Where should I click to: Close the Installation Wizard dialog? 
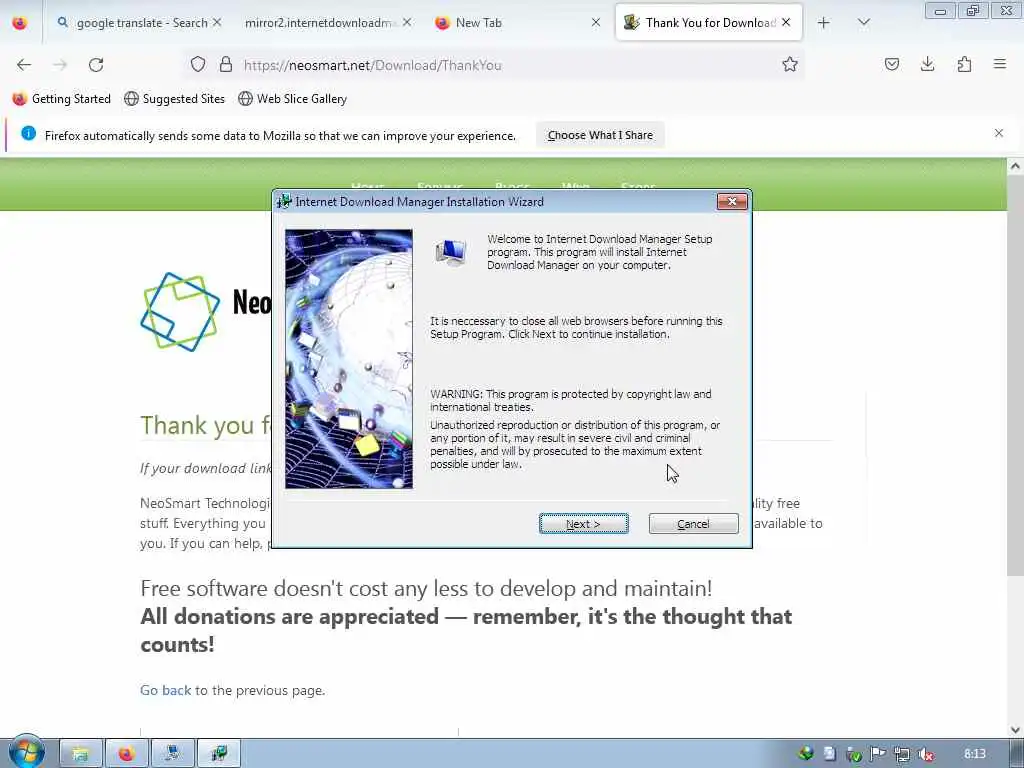click(x=731, y=202)
